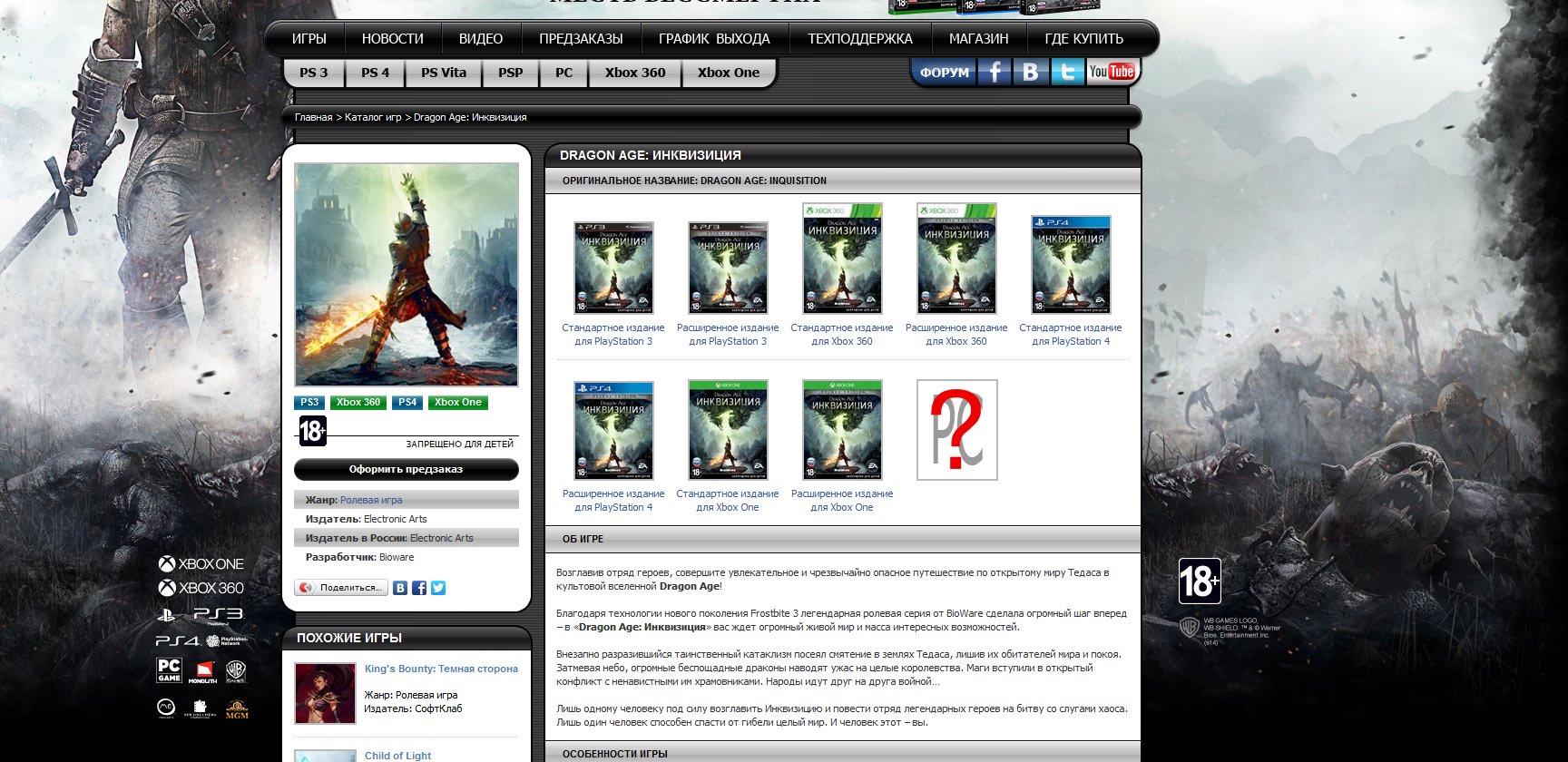1568x762 pixels.
Task: Open YouTube channel icon in header
Action: pos(1112,72)
